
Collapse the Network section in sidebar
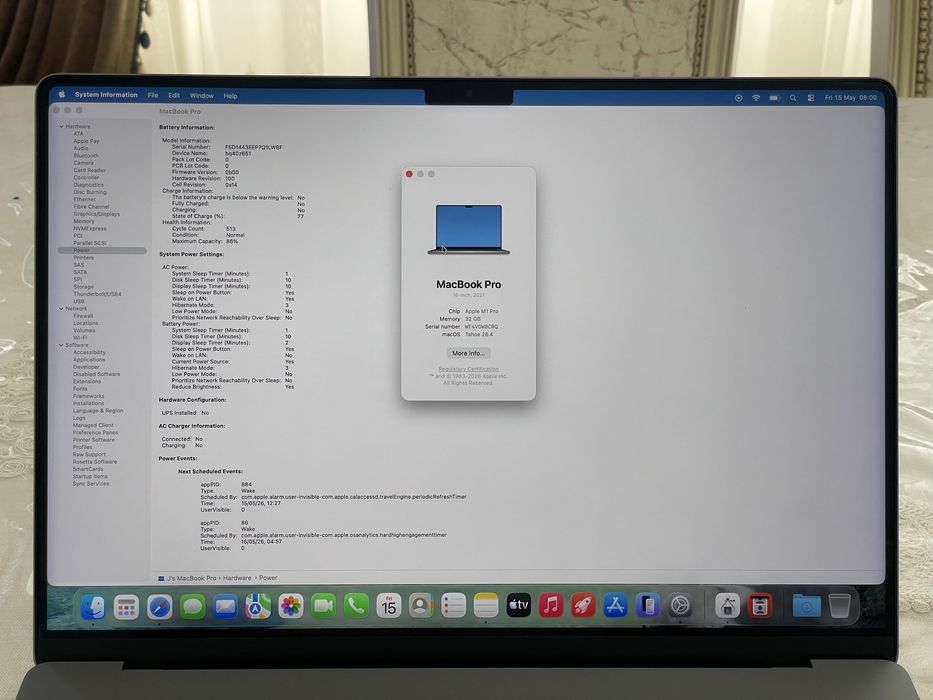click(61, 308)
